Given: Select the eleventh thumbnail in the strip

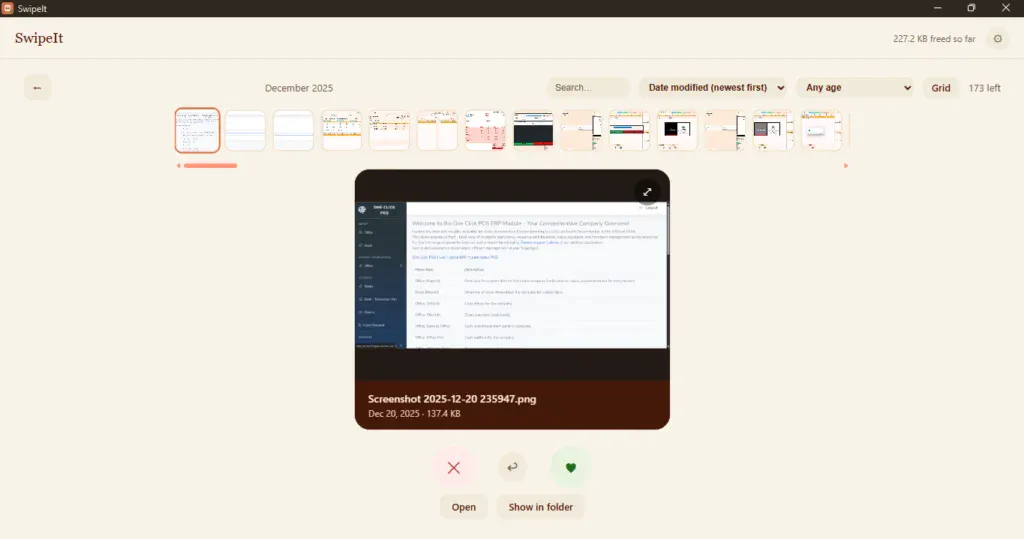Looking at the screenshot, I should pos(677,131).
